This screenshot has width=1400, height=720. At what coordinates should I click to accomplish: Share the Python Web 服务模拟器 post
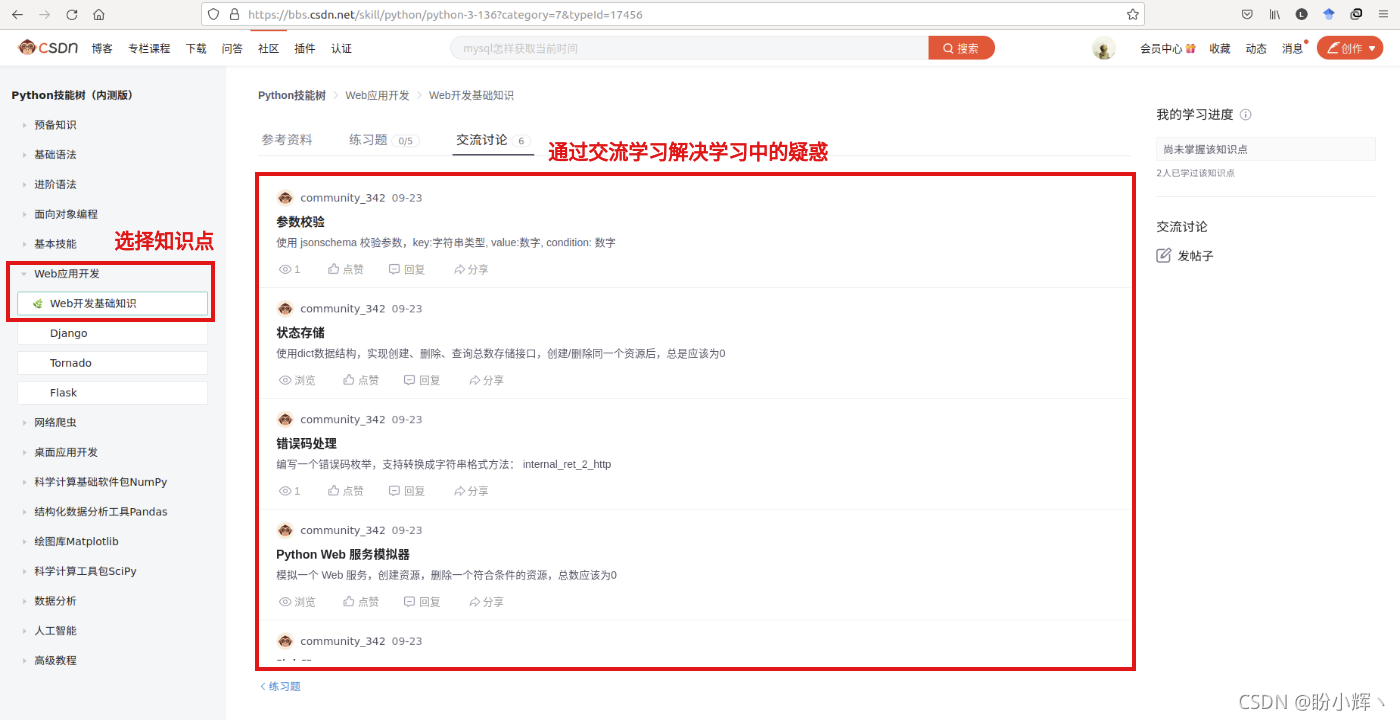click(x=486, y=602)
